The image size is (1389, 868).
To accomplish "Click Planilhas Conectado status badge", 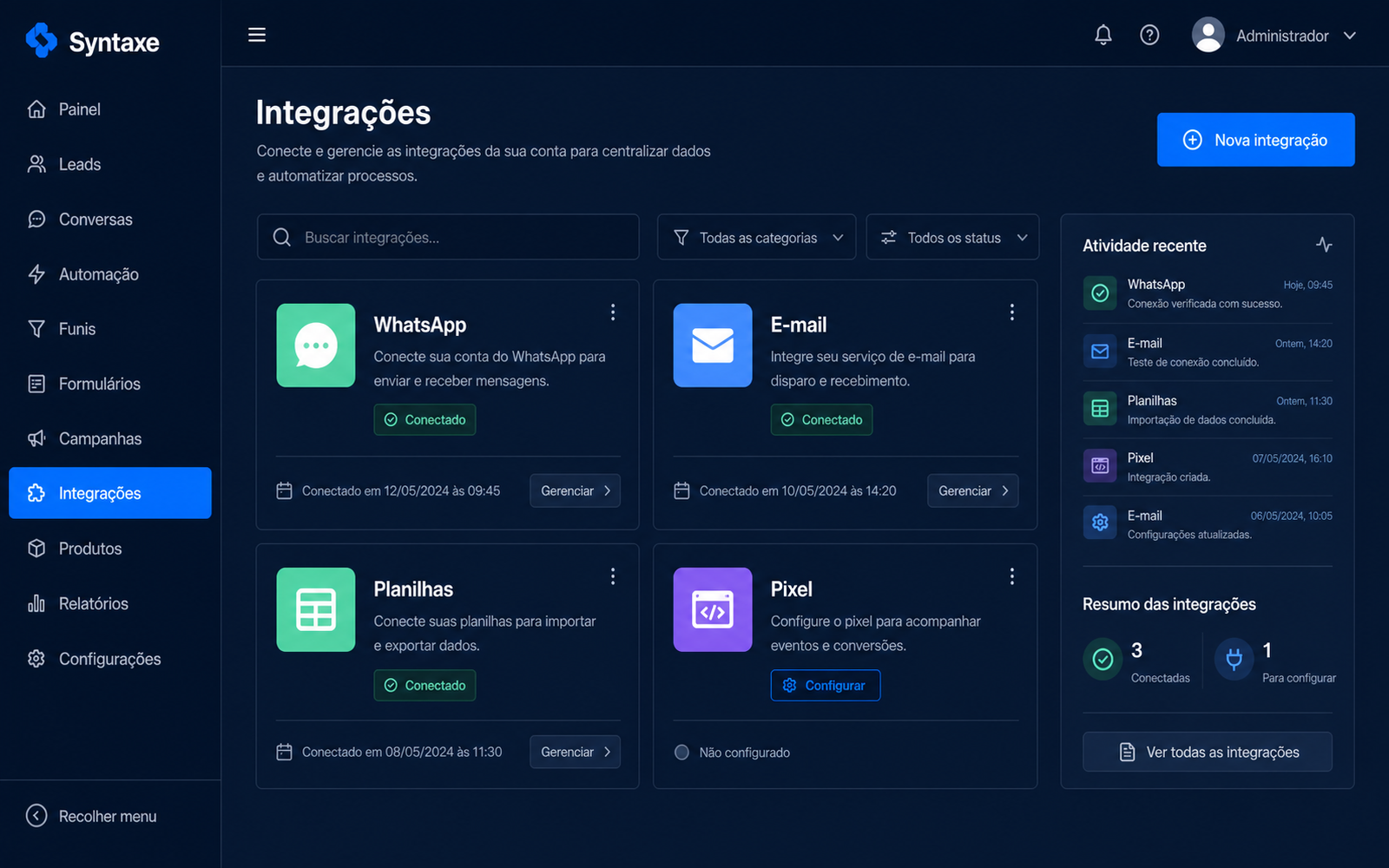I will [425, 685].
